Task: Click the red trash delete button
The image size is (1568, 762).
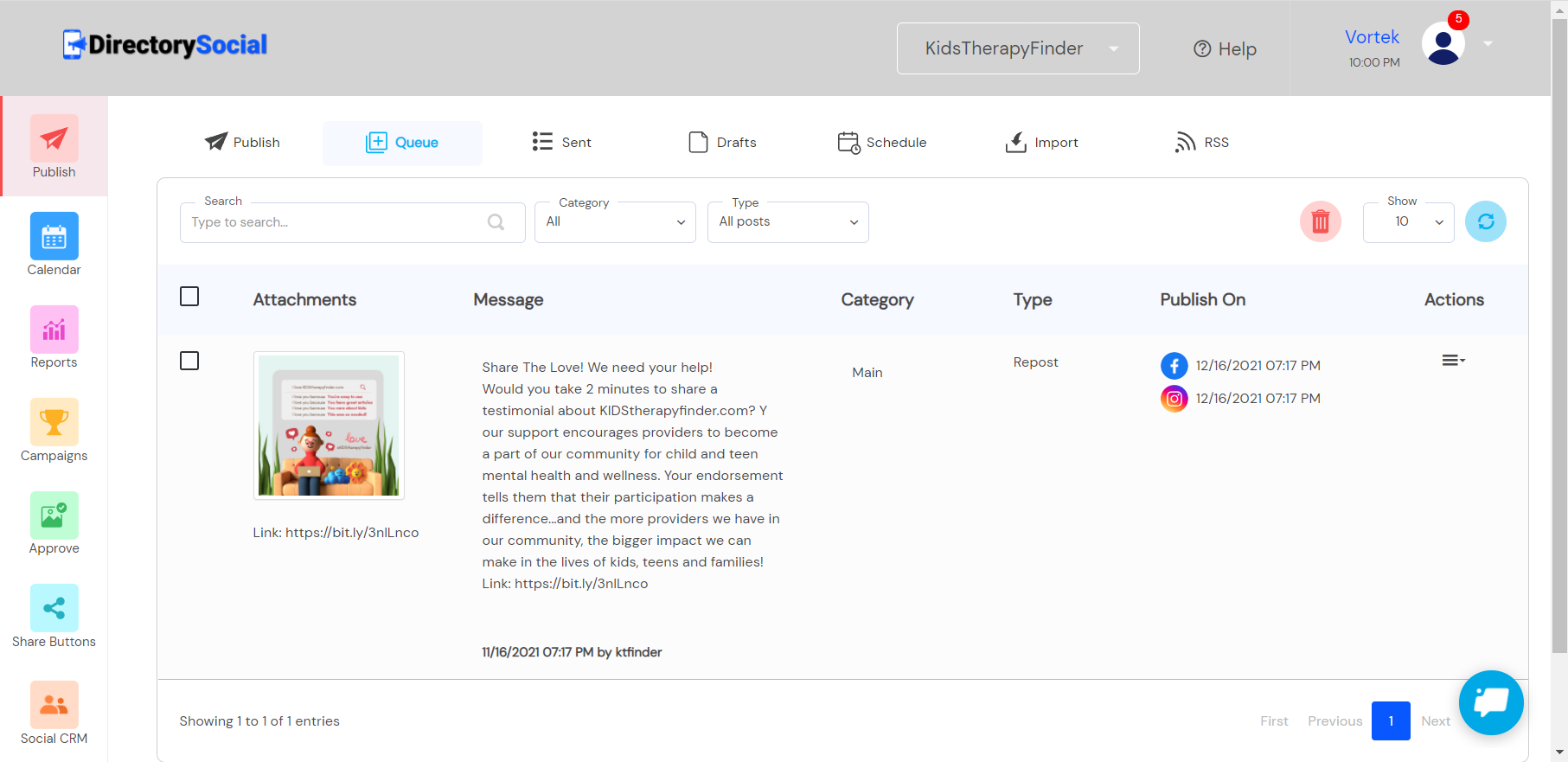Action: pyautogui.click(x=1320, y=222)
